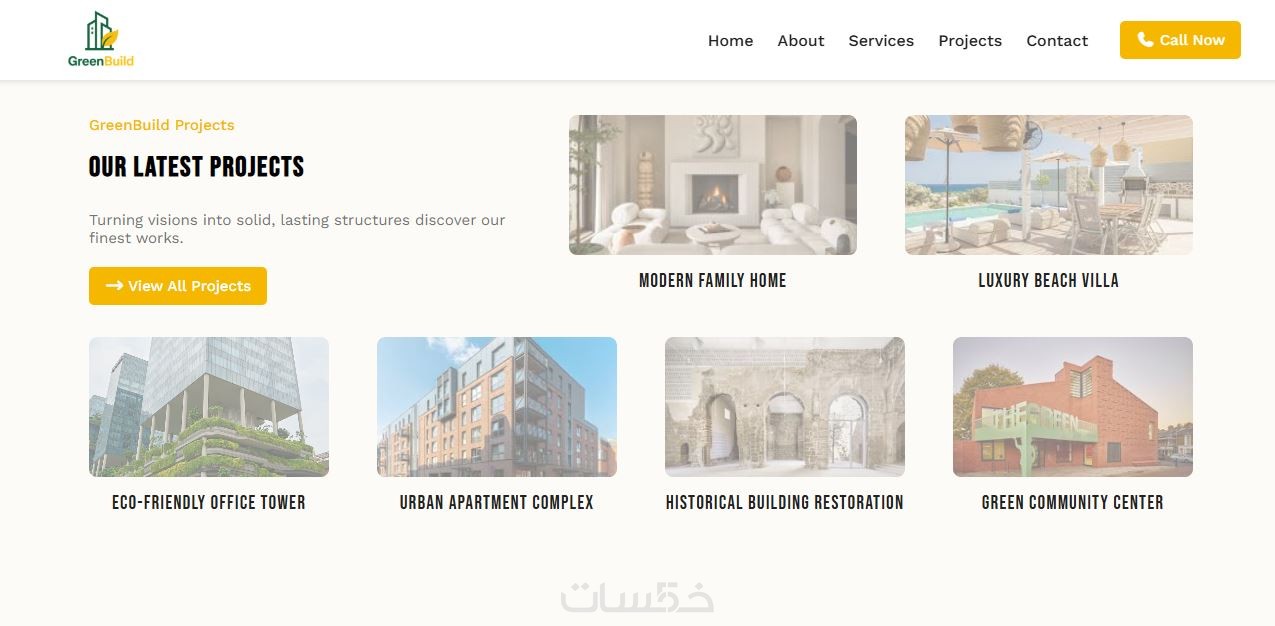
Task: Click the Green Community Center title
Action: (1073, 503)
